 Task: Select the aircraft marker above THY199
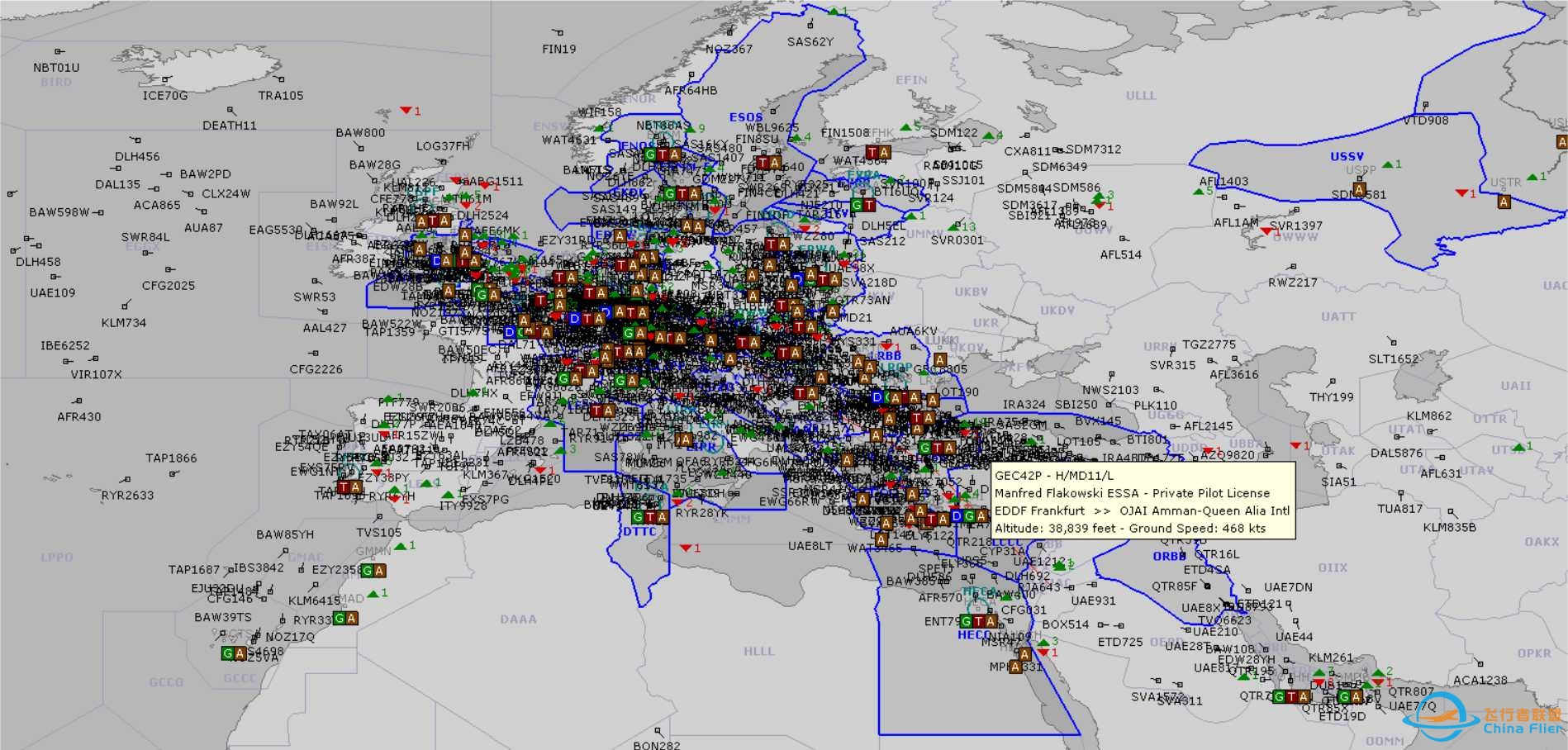(1332, 382)
